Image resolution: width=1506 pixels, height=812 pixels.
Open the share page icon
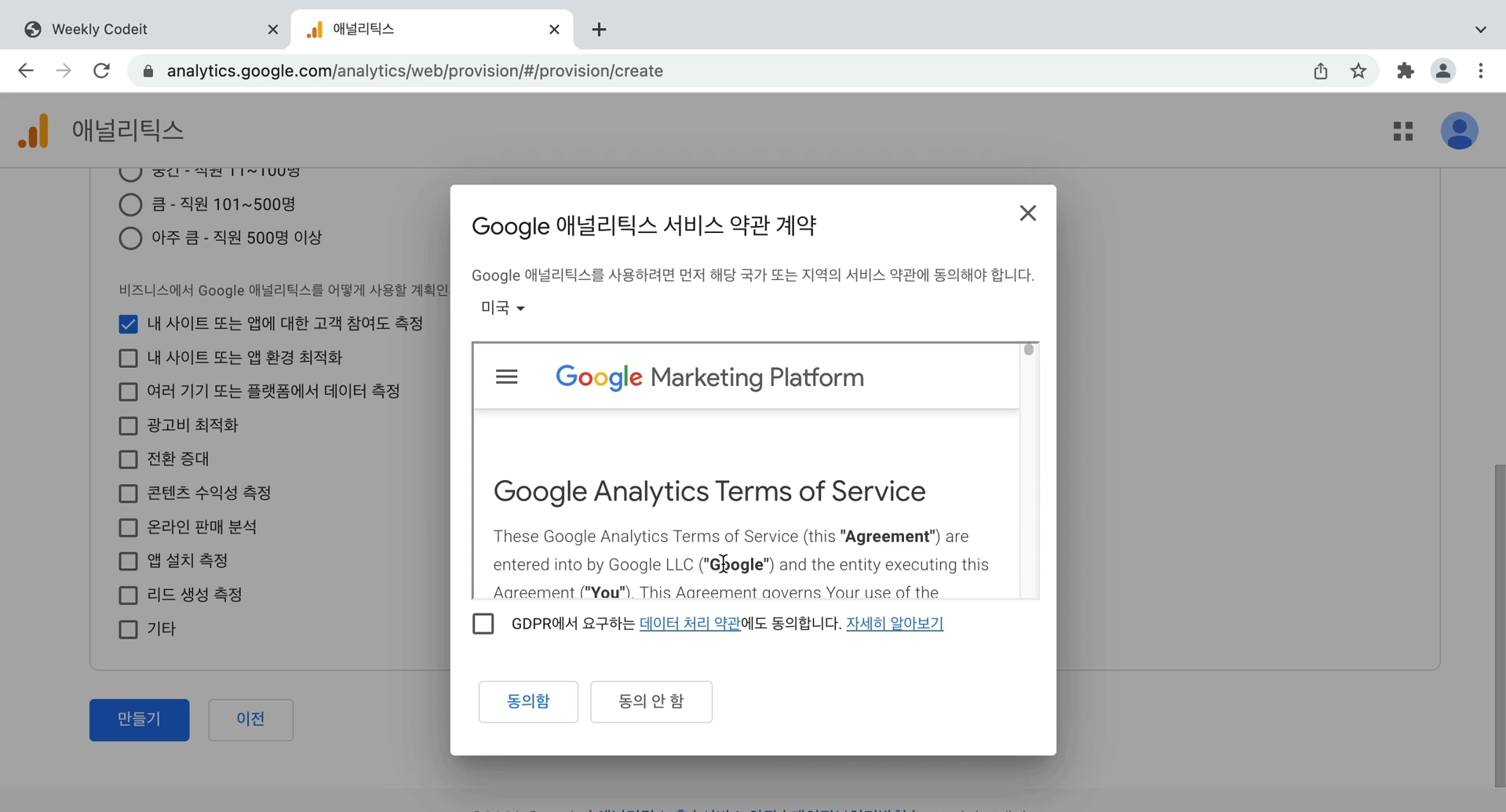click(x=1321, y=71)
